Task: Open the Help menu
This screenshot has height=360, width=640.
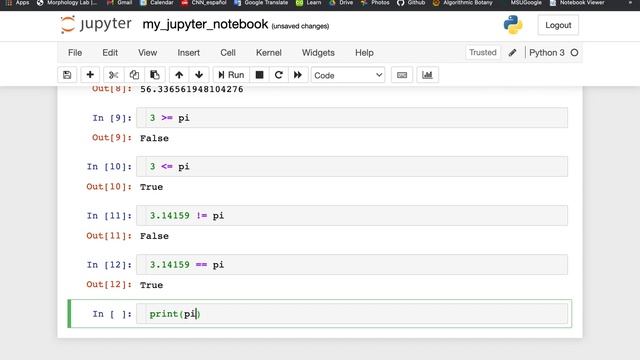Action: tap(364, 53)
